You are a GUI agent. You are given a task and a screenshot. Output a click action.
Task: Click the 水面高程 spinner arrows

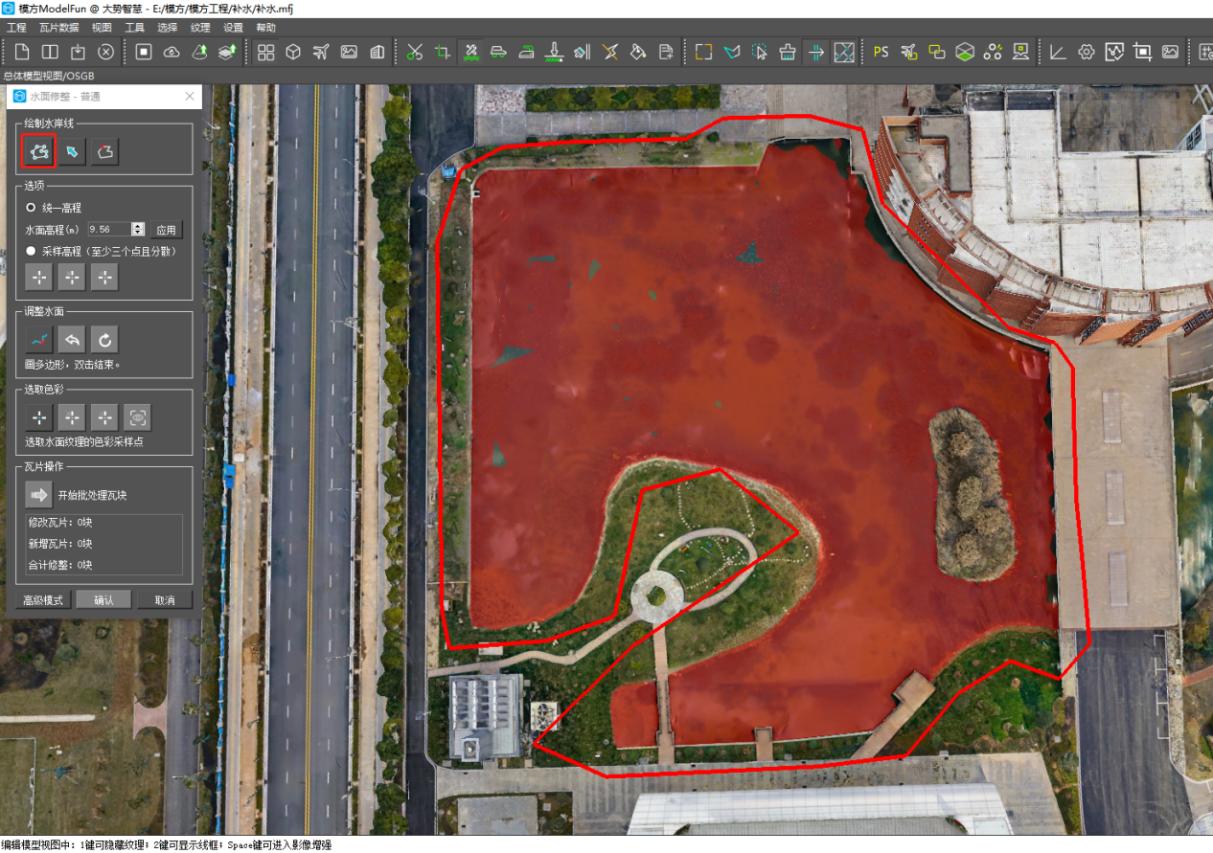point(138,229)
